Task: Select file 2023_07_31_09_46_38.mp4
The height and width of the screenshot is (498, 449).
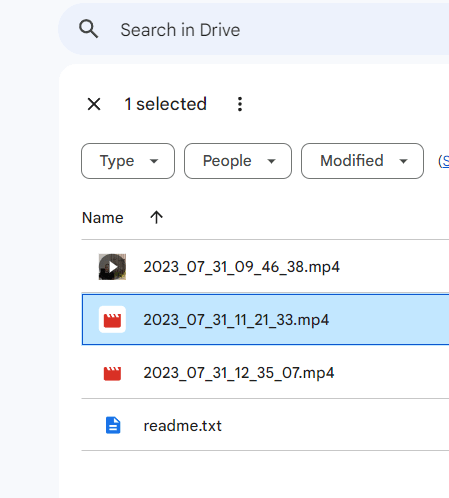Action: 265,267
